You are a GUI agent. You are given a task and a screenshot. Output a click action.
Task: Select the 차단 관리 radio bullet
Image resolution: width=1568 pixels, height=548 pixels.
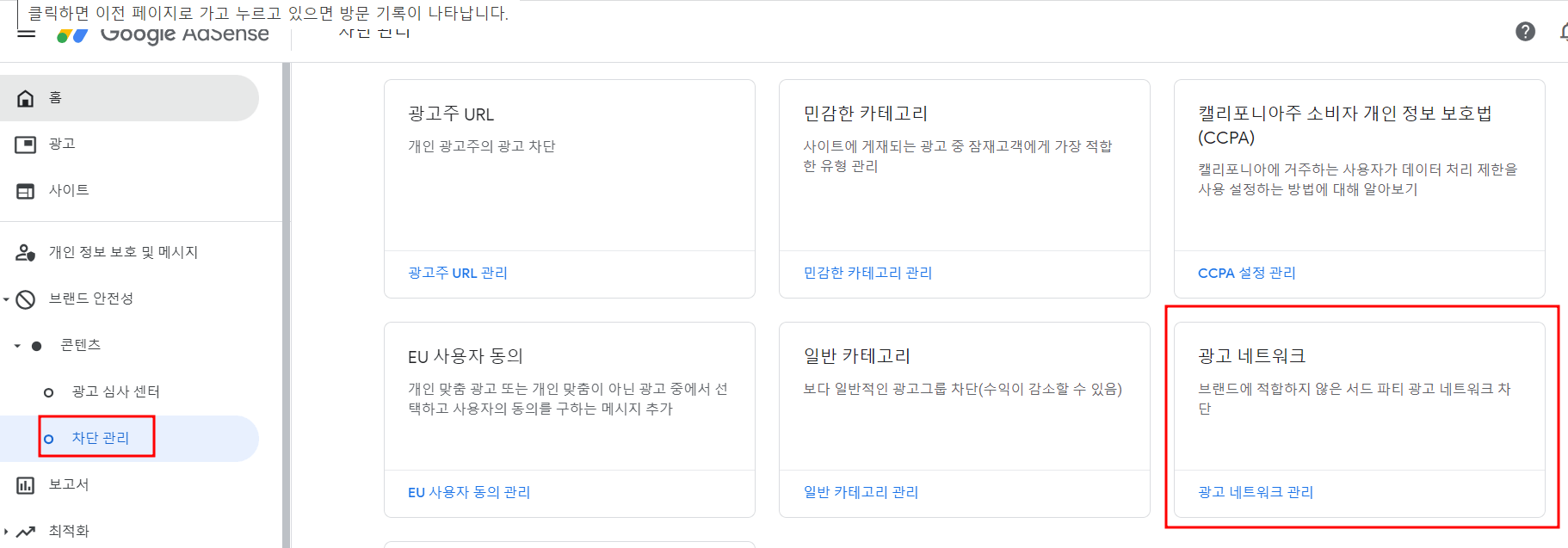click(47, 439)
